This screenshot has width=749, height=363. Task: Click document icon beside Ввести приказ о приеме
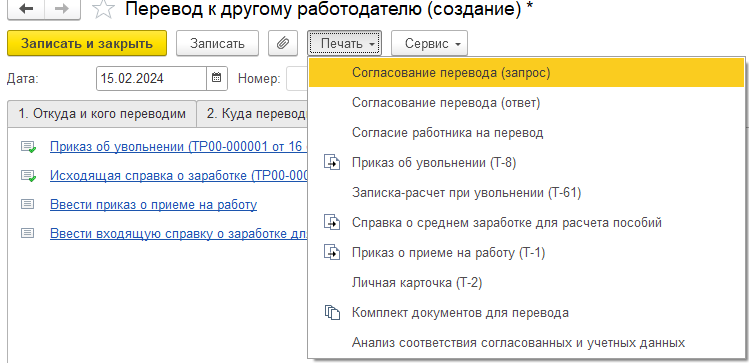28,204
